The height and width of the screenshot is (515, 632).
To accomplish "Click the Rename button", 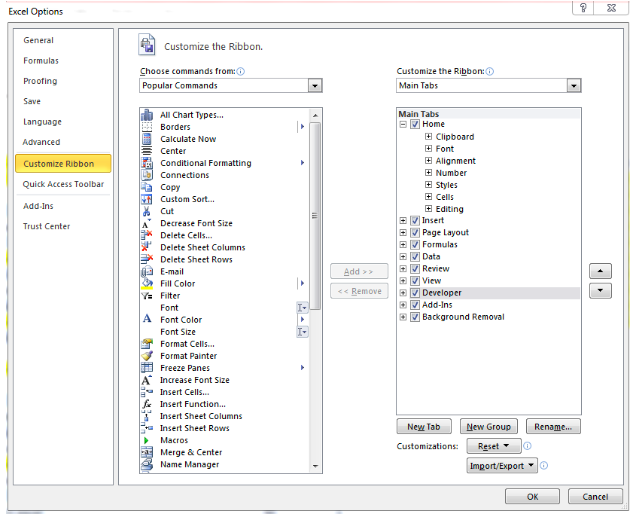I will [553, 426].
